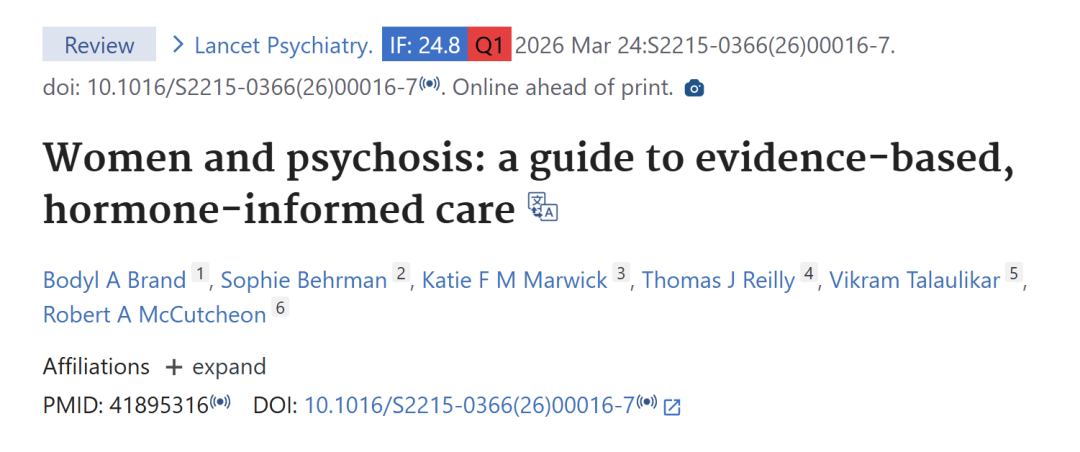
Task: Click affiliation superscript 6 after McCutcheon
Action: [x=280, y=309]
